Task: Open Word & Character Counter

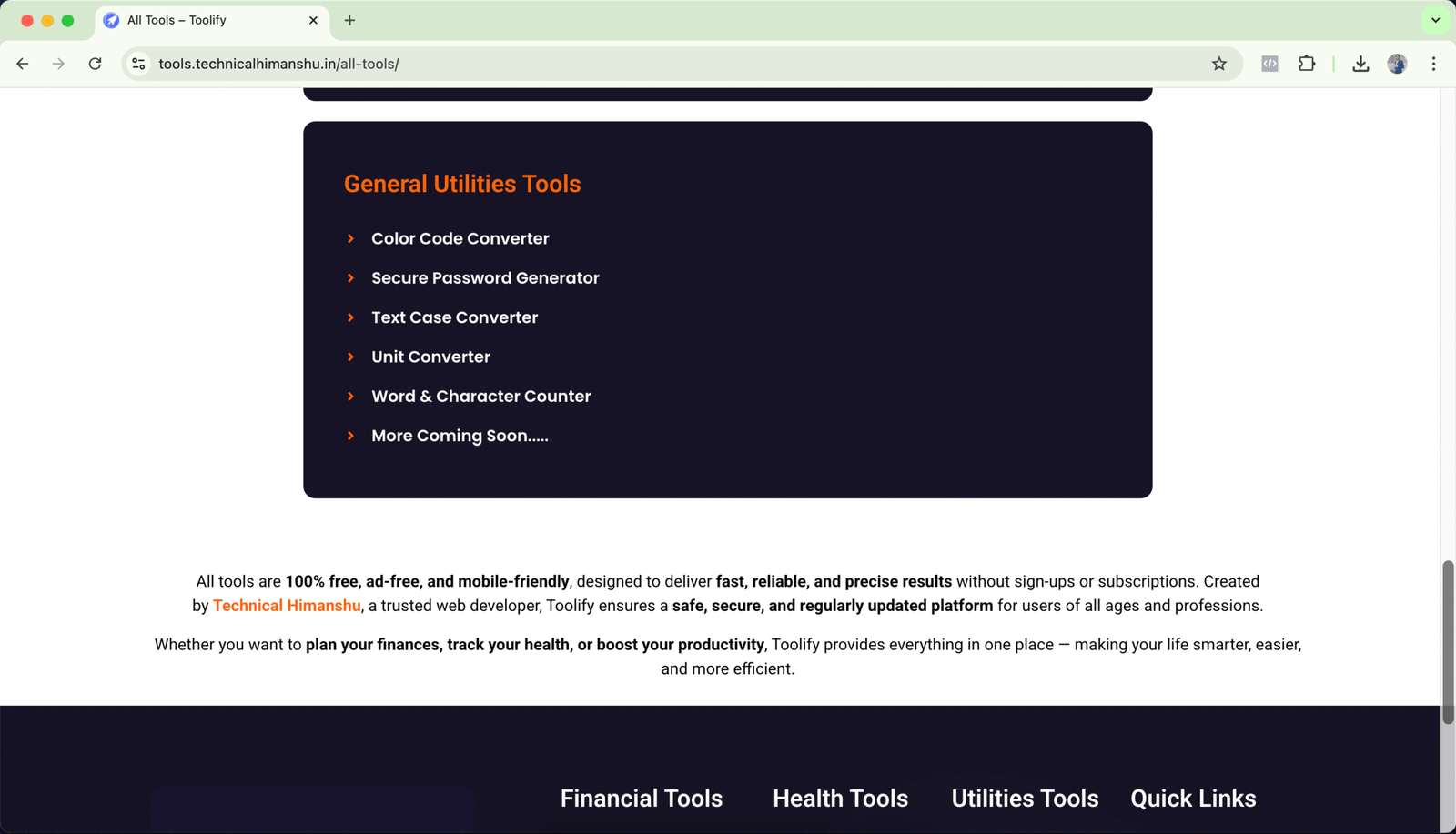Action: point(480,397)
